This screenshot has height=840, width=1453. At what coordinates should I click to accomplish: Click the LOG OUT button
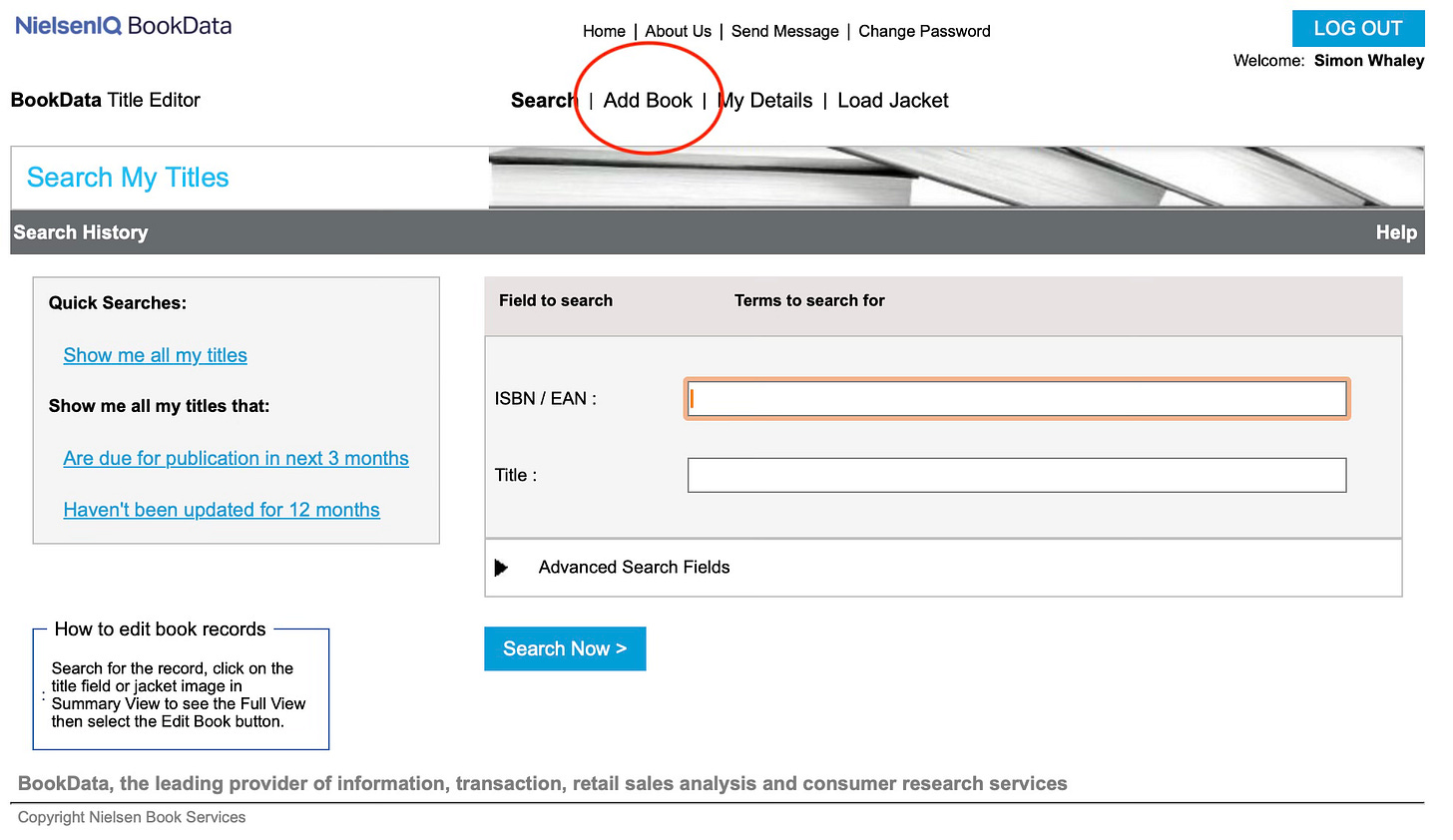click(1357, 28)
